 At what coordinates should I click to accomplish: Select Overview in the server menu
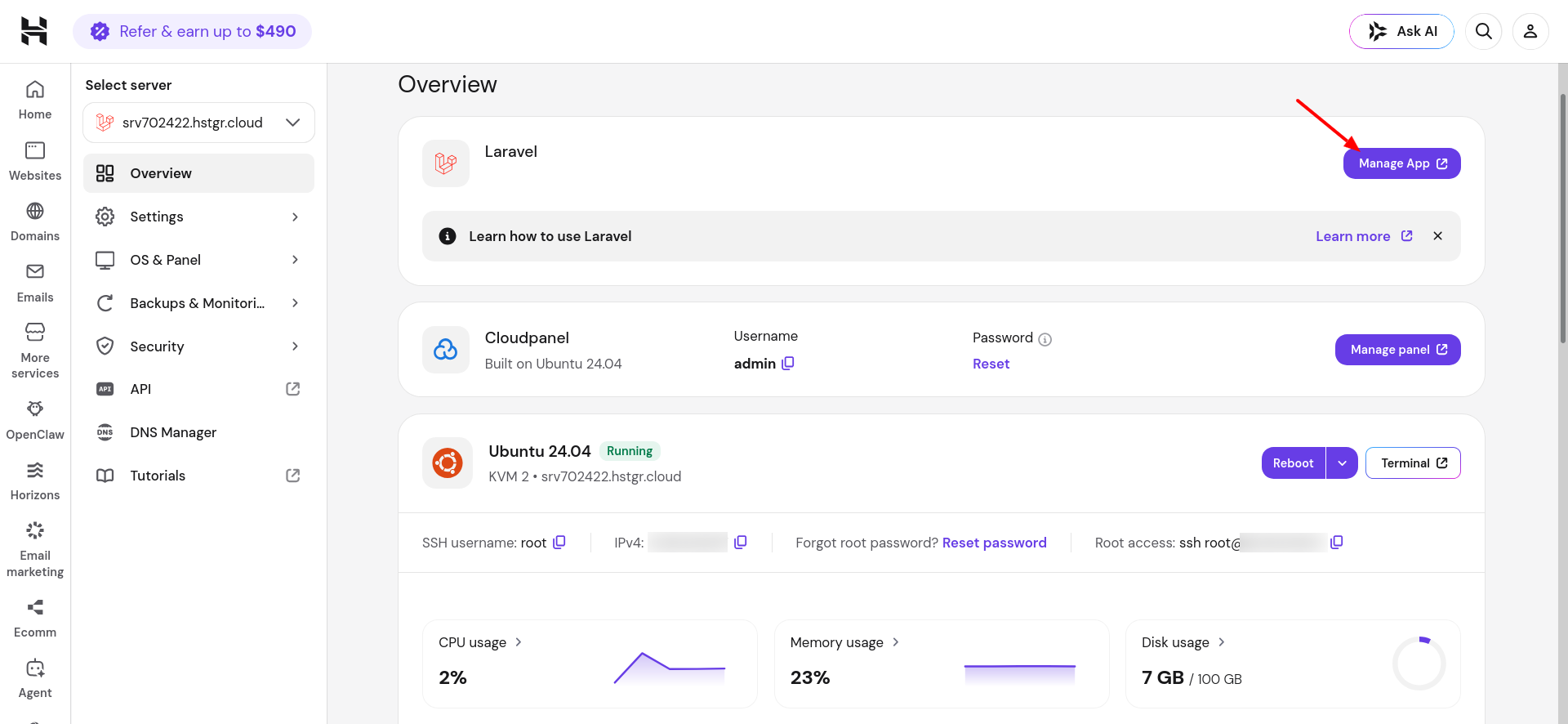point(198,173)
